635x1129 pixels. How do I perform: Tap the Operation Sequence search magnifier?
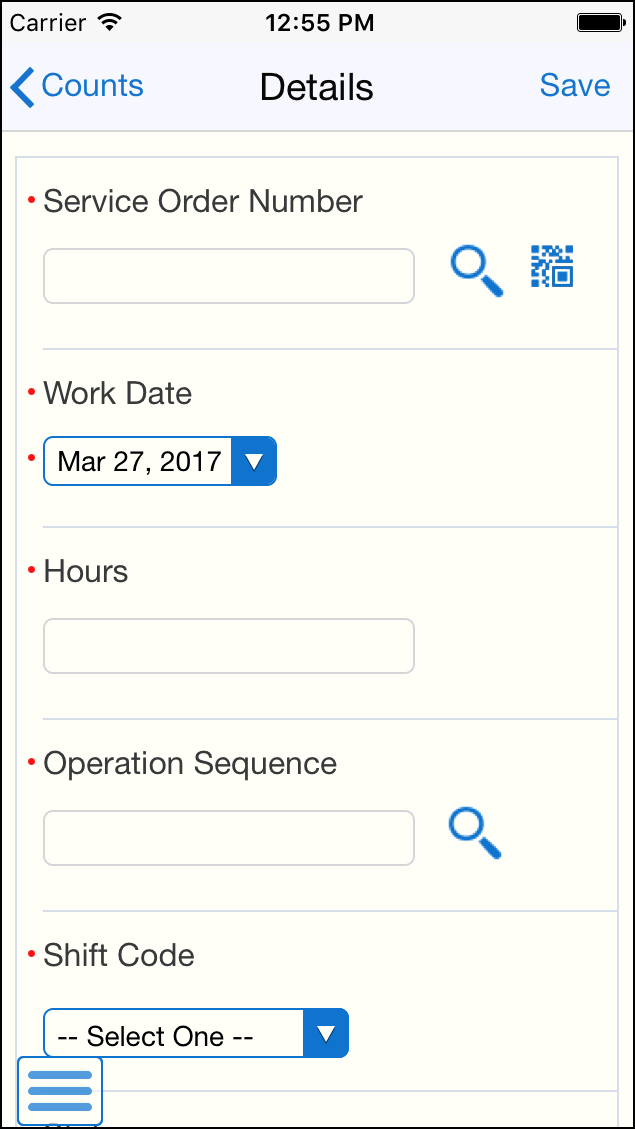(x=475, y=834)
